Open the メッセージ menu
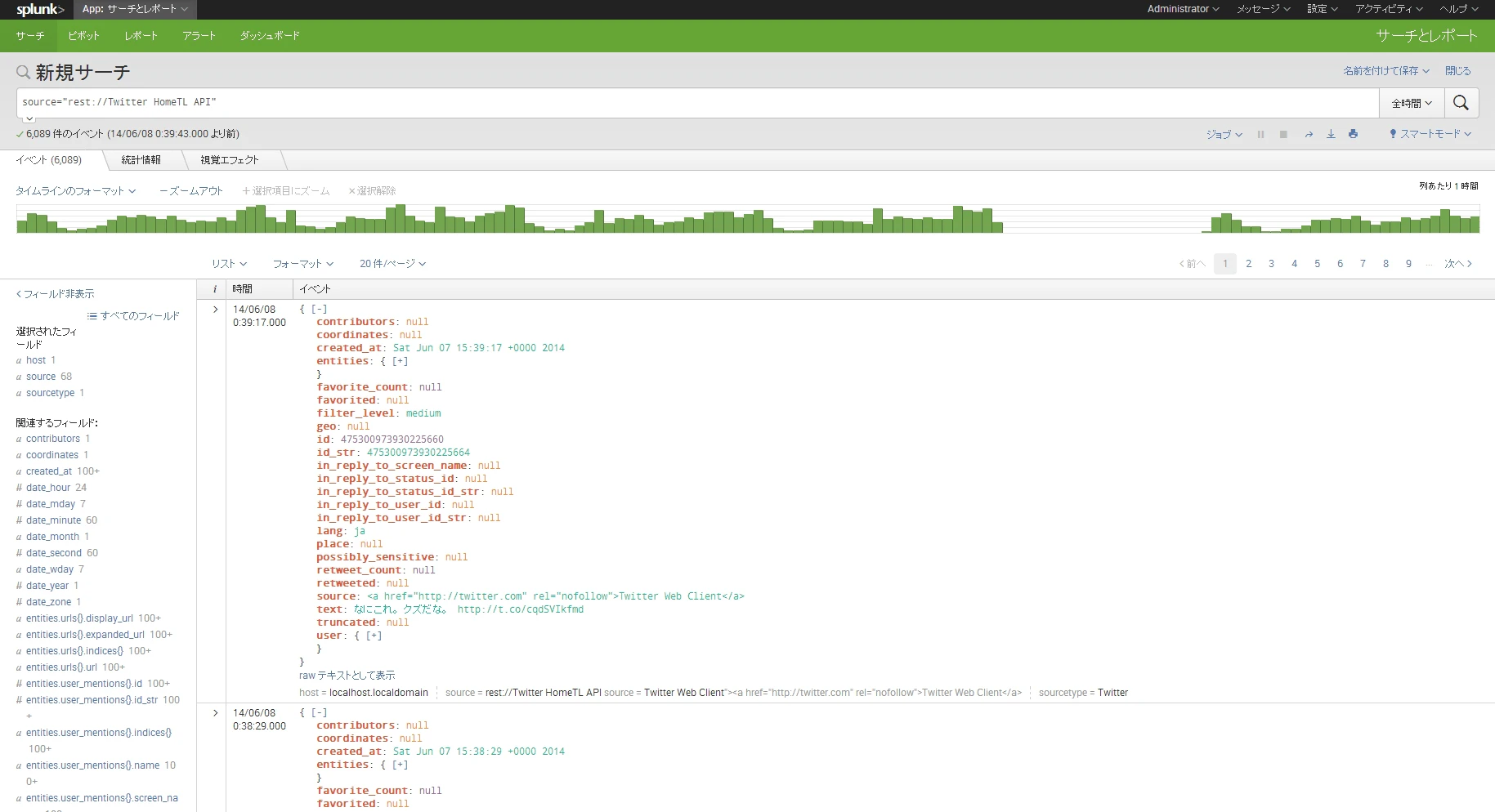 pyautogui.click(x=1263, y=9)
